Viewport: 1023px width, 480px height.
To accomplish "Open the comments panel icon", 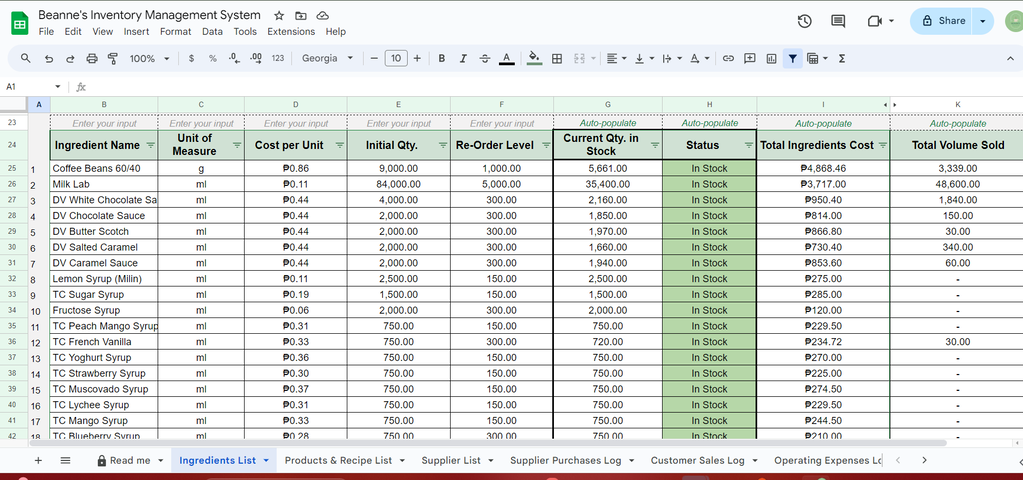I will point(838,22).
